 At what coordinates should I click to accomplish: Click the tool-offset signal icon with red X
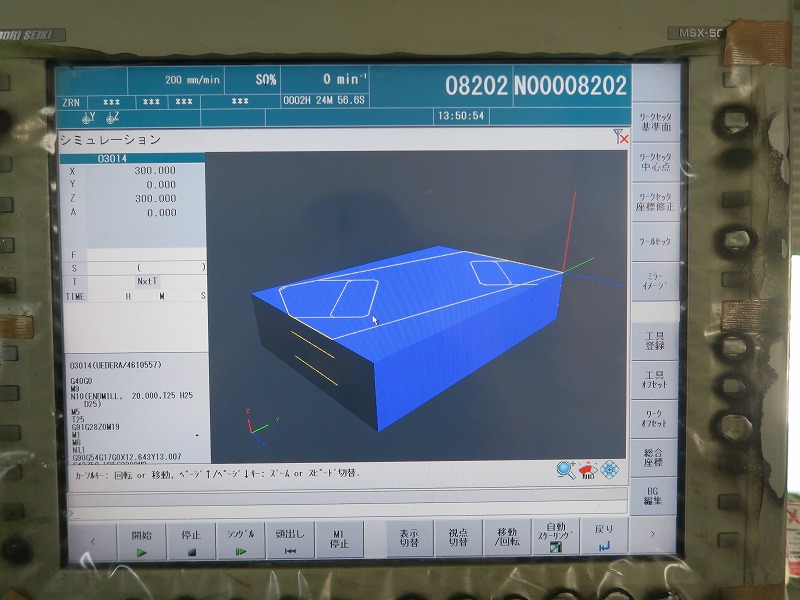(620, 139)
